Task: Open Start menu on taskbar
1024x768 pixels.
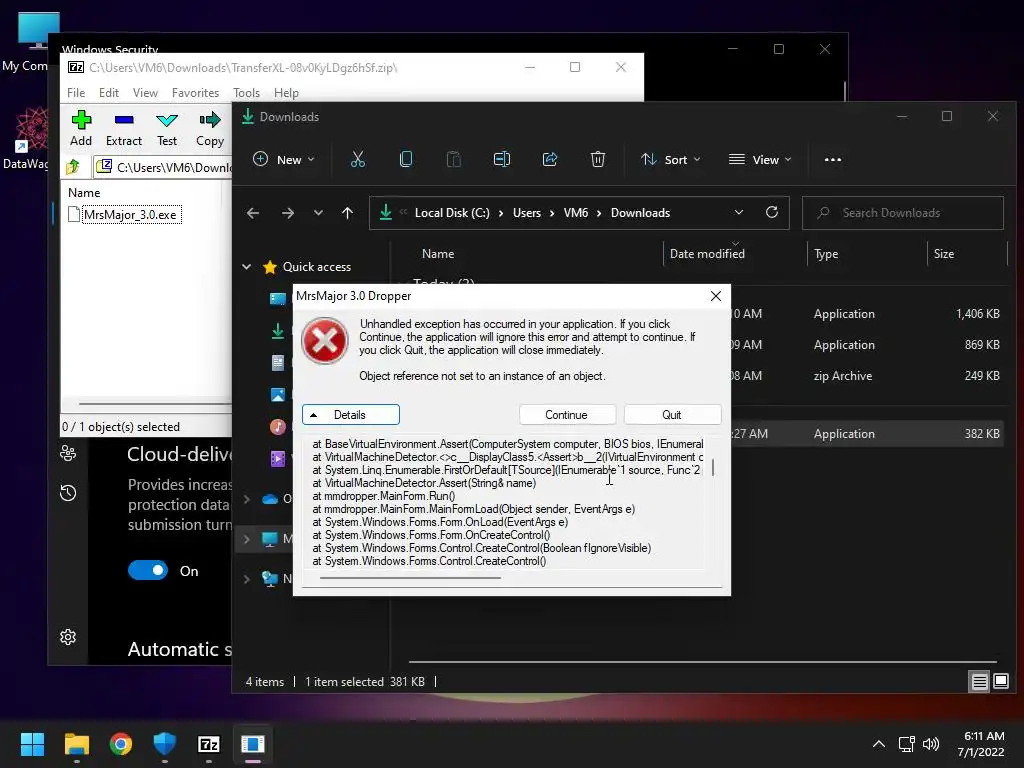Action: coord(32,744)
